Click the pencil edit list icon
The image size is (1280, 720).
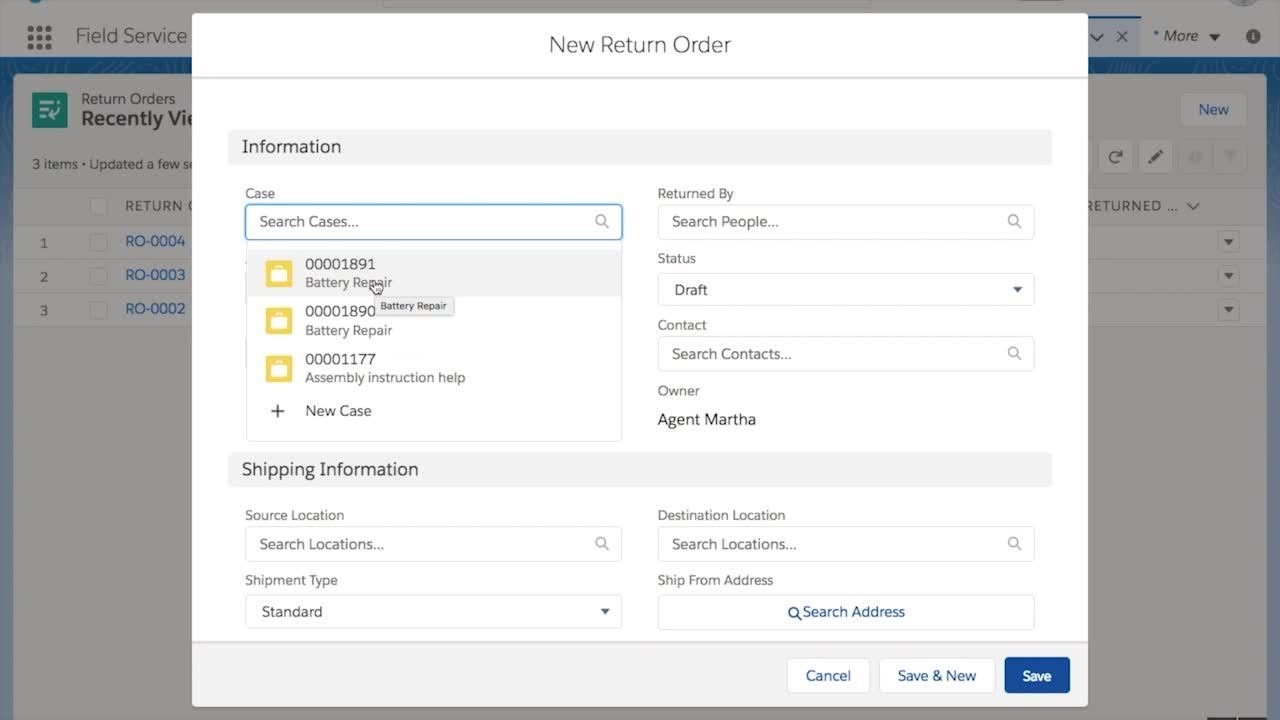pyautogui.click(x=1155, y=157)
